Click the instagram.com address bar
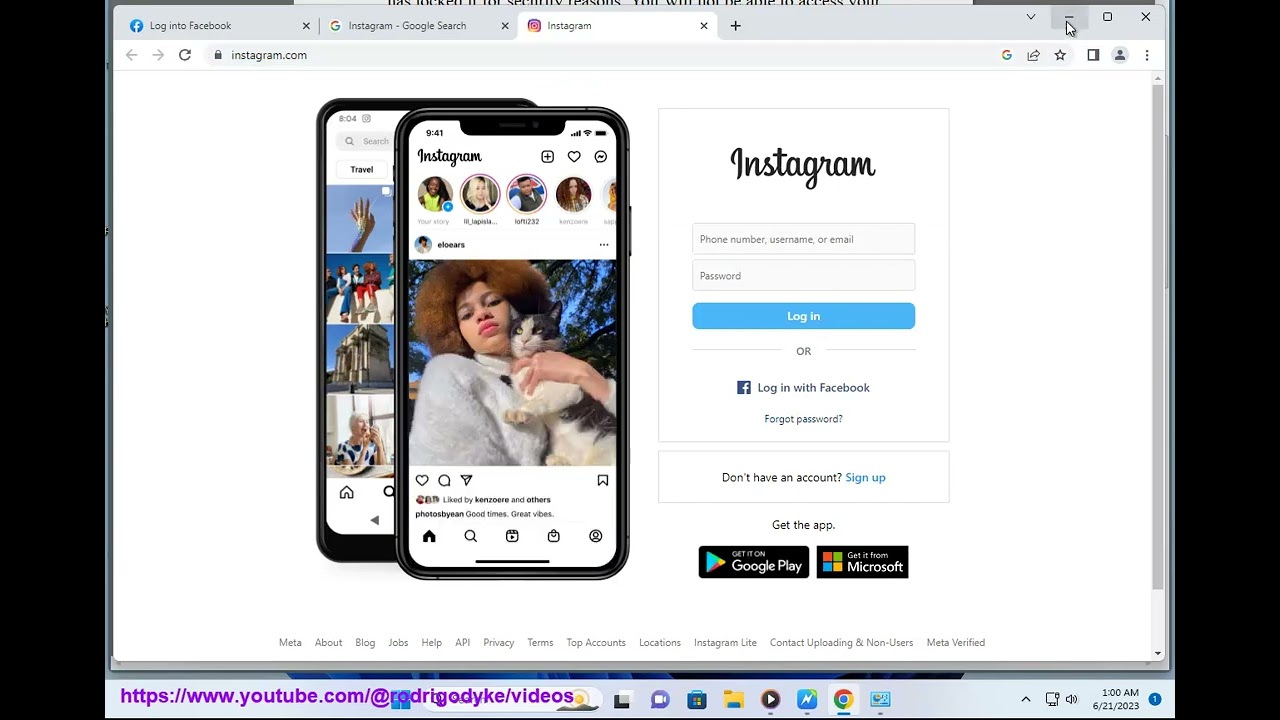 (600, 55)
